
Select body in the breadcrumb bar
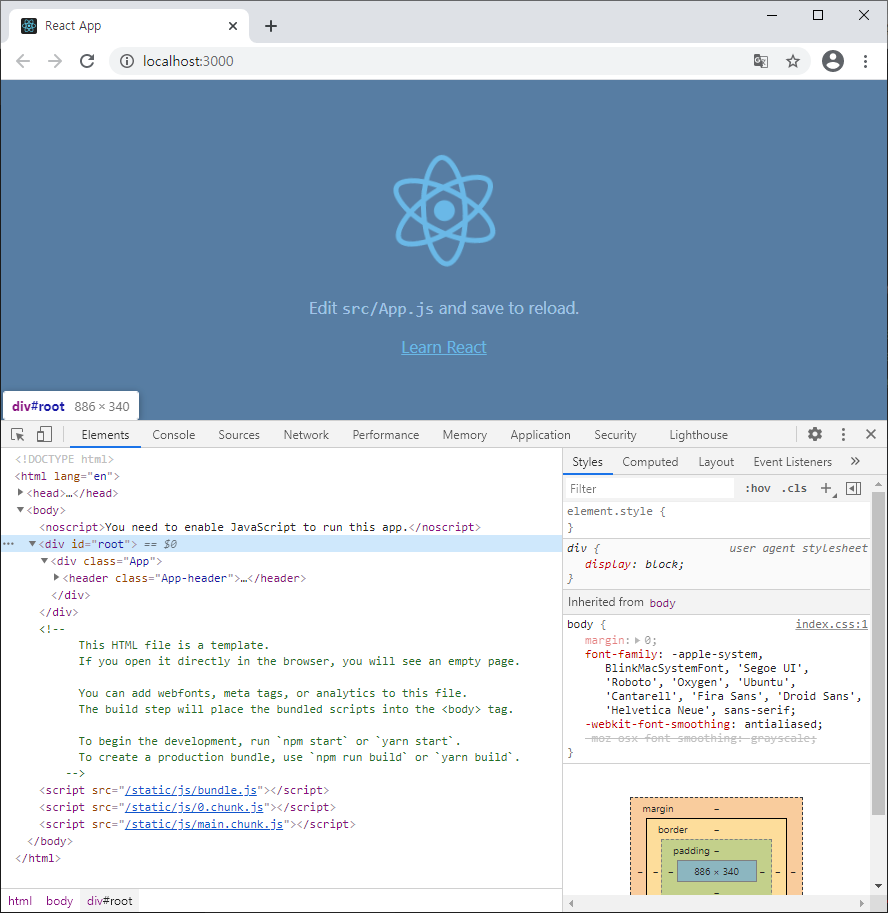click(x=59, y=901)
